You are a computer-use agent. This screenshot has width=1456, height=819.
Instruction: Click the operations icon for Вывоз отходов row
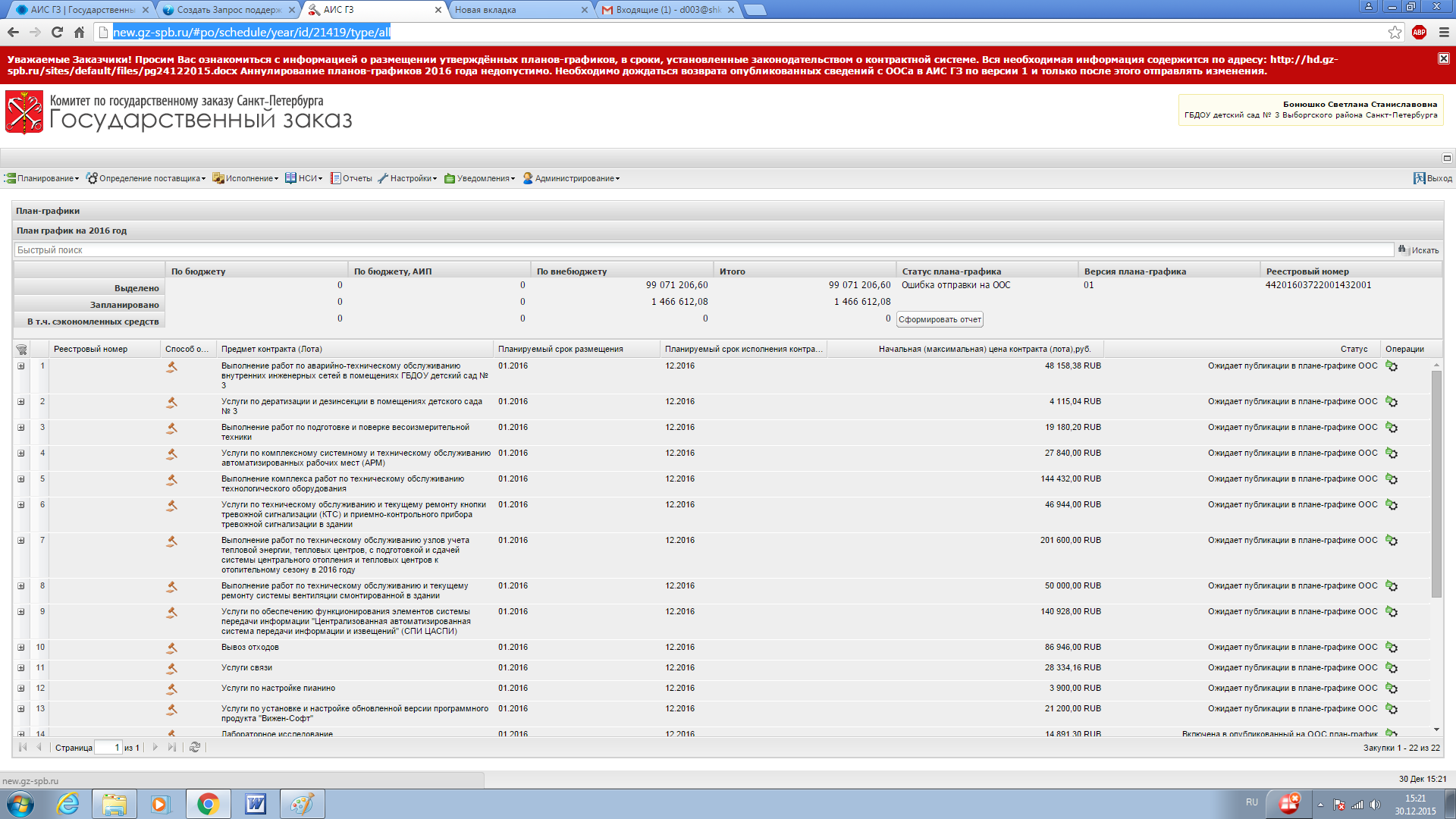point(1392,648)
